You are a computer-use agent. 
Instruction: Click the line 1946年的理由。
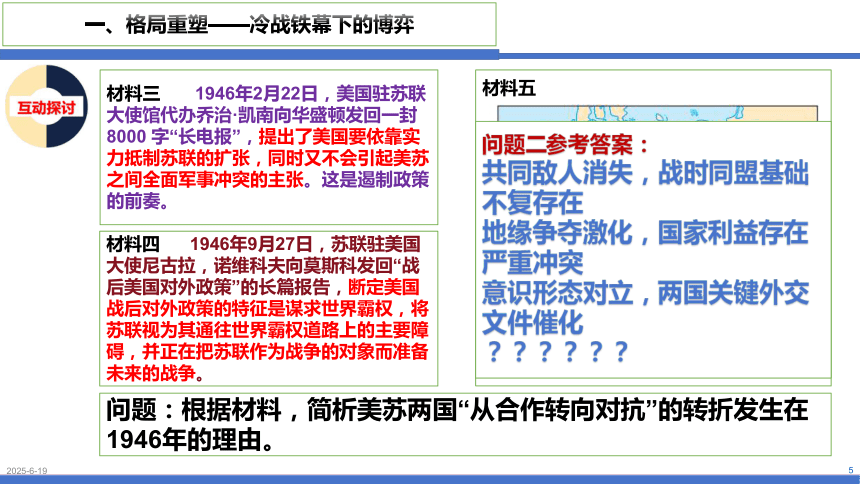pos(191,440)
